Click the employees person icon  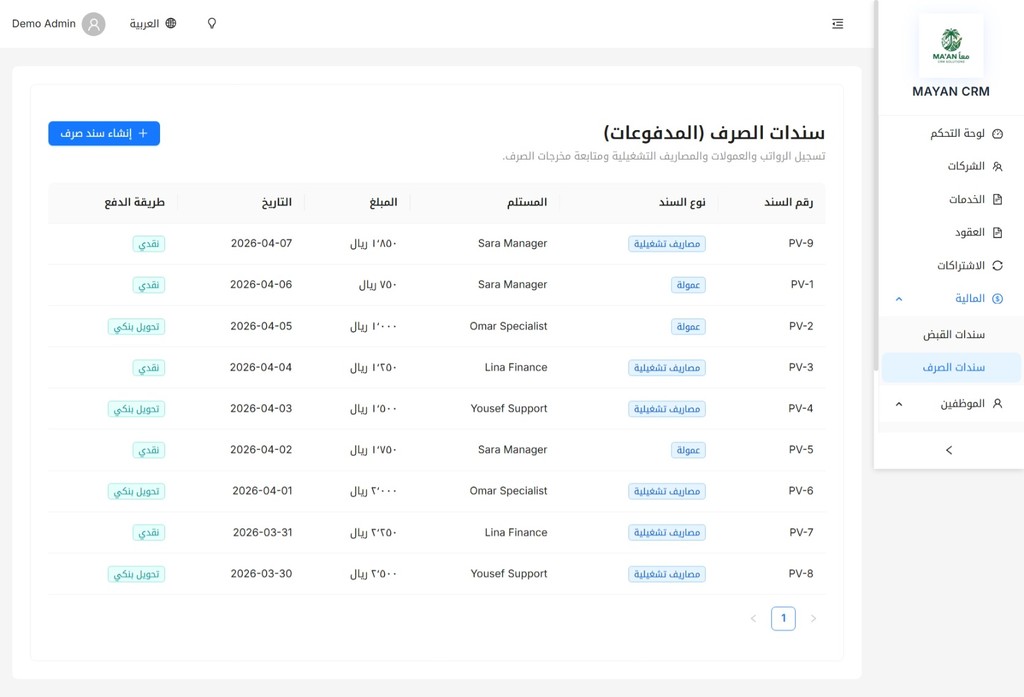[997, 404]
